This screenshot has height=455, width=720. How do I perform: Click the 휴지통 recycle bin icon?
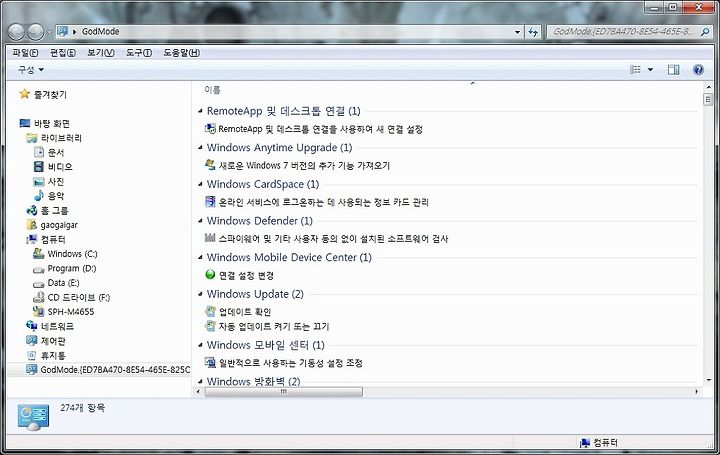click(x=32, y=355)
